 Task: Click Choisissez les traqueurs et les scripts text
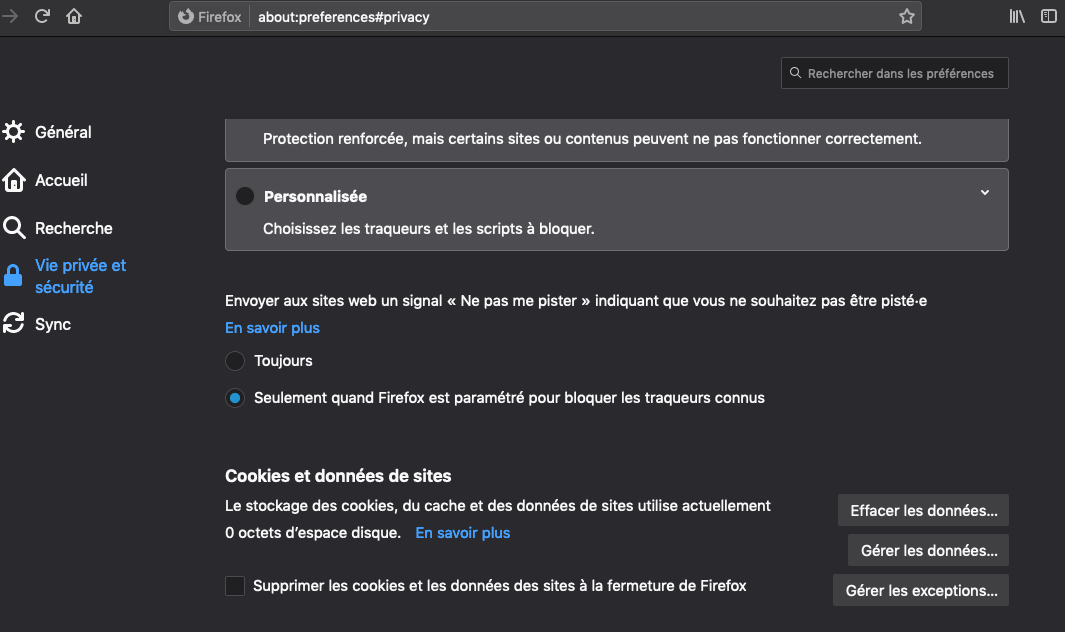click(x=429, y=229)
